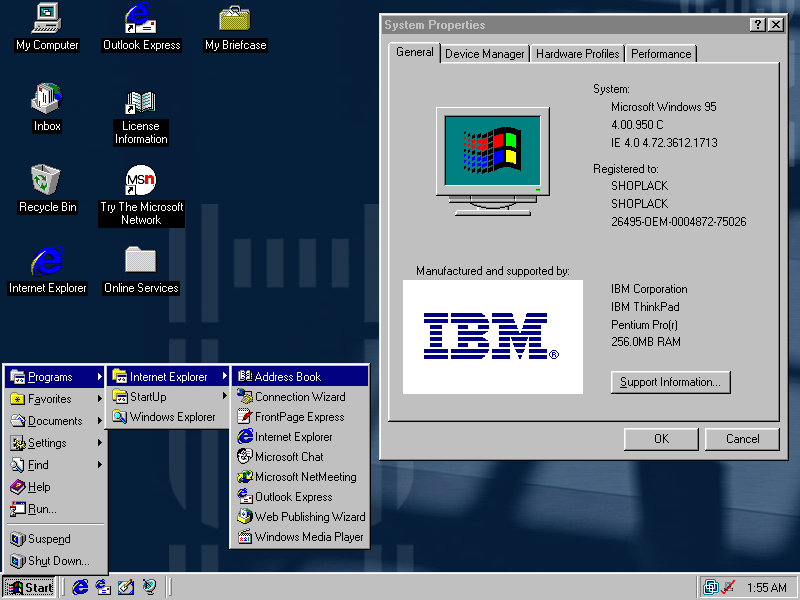The width and height of the screenshot is (800, 600).
Task: Choose Suspend from the Start menu
Action: [x=56, y=539]
